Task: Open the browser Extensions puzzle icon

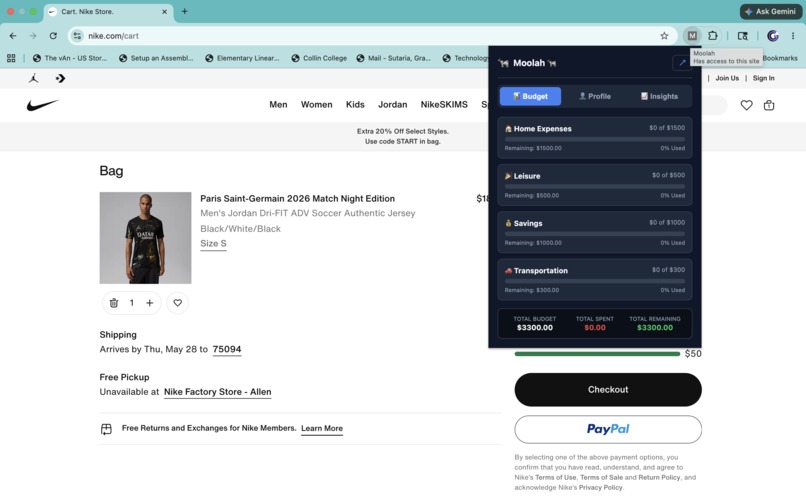Action: tap(712, 35)
